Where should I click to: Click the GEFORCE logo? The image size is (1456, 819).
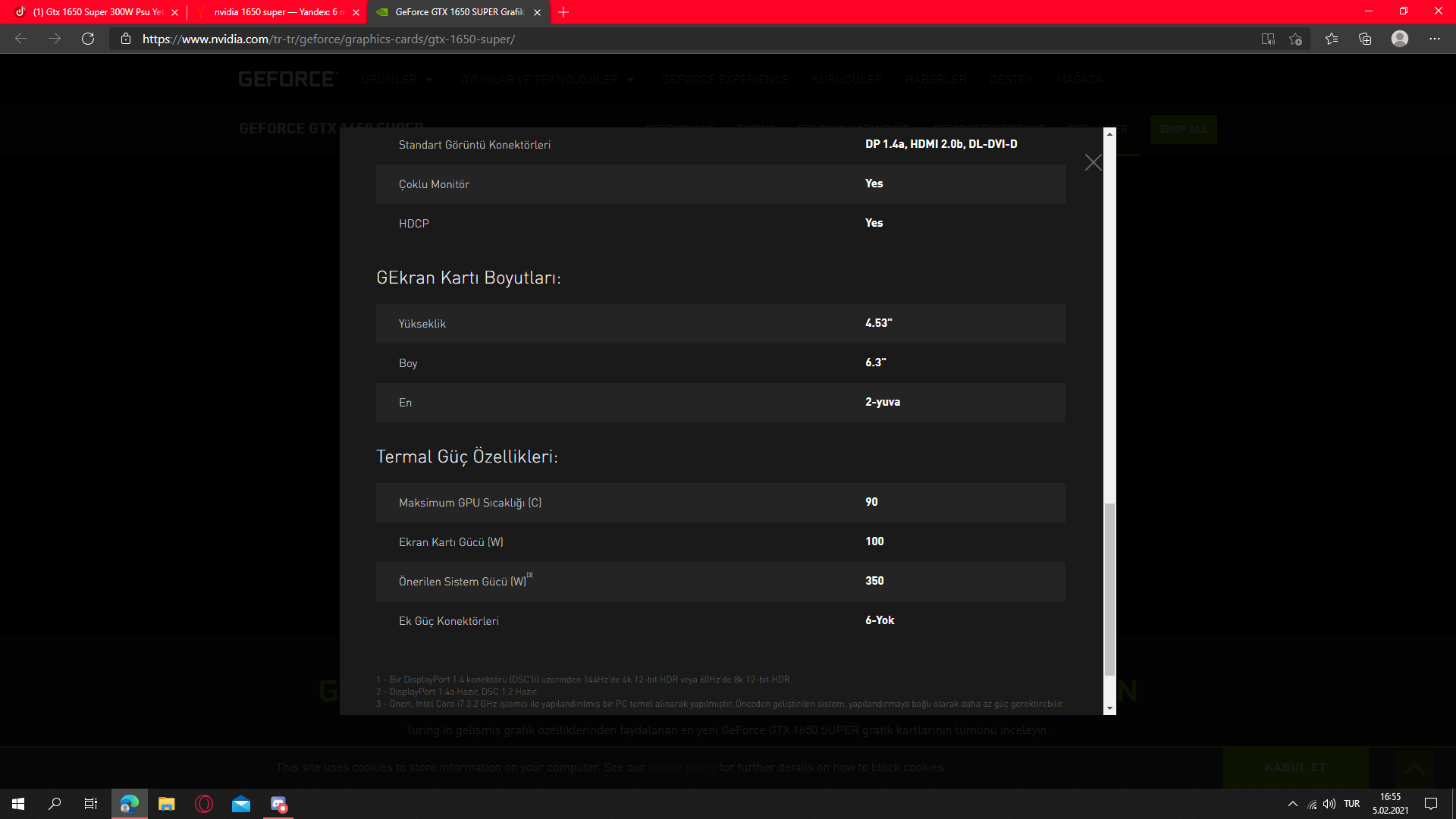tap(288, 79)
